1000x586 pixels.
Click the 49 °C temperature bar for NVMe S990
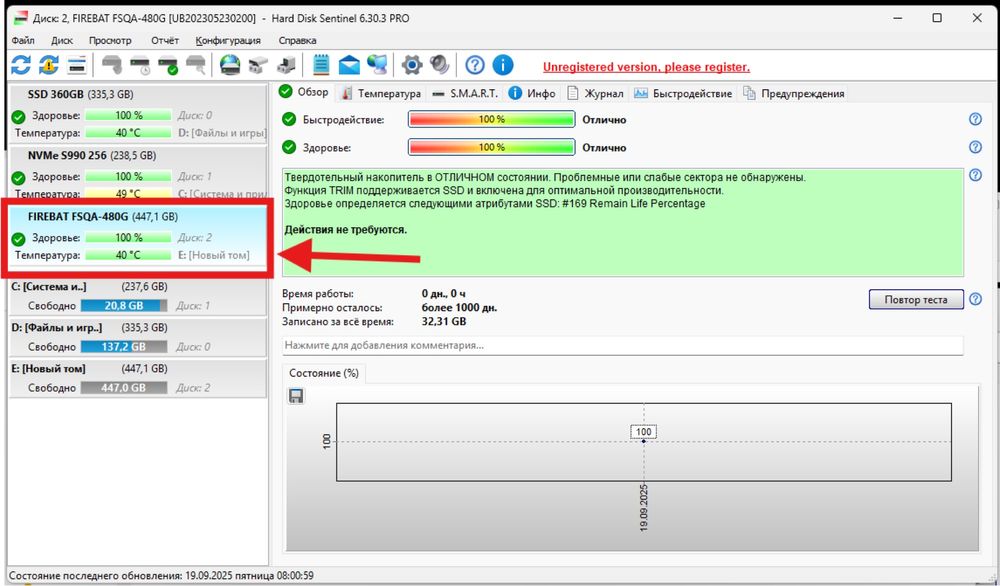[x=128, y=193]
